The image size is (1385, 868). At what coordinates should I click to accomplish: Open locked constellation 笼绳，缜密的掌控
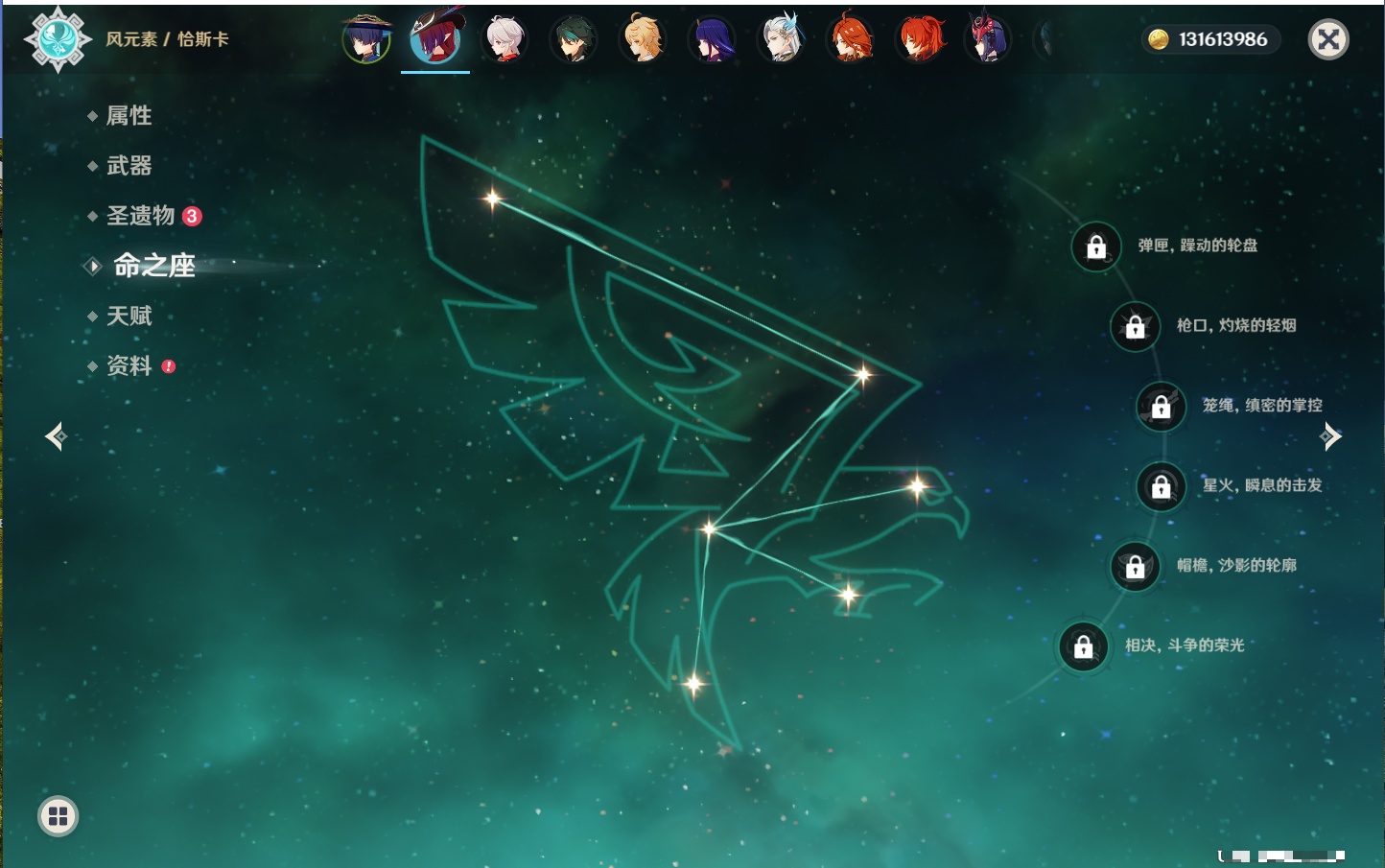[x=1161, y=406]
